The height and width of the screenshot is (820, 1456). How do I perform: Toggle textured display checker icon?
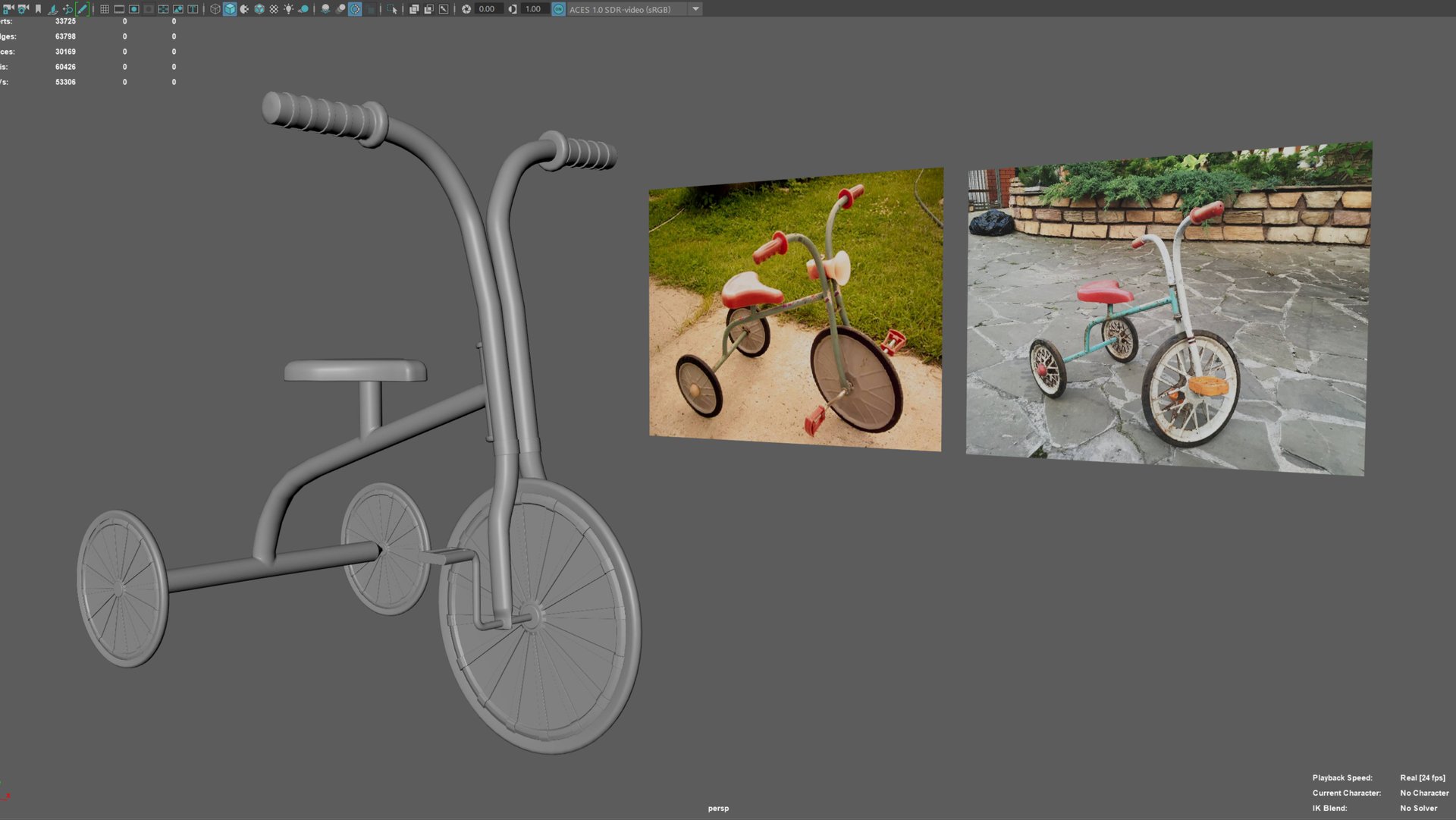pyautogui.click(x=274, y=9)
